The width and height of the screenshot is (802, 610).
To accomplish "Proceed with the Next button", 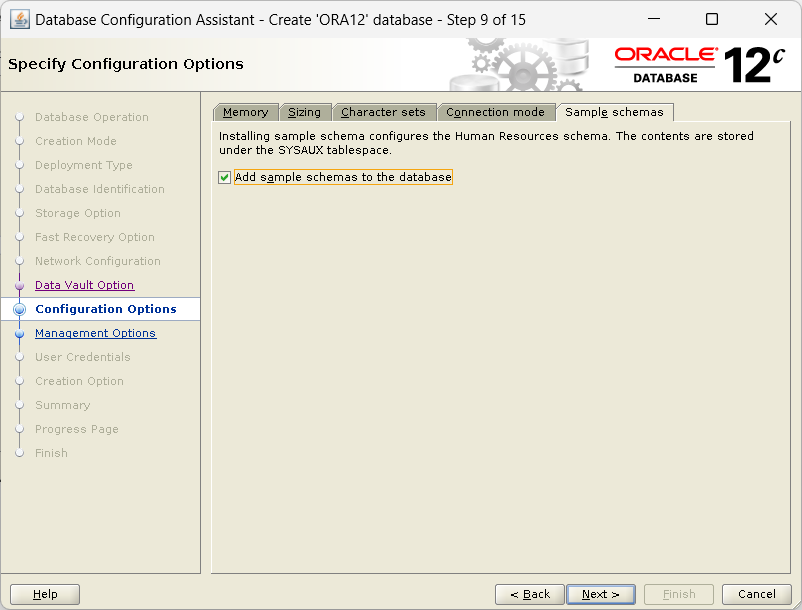I will point(601,594).
